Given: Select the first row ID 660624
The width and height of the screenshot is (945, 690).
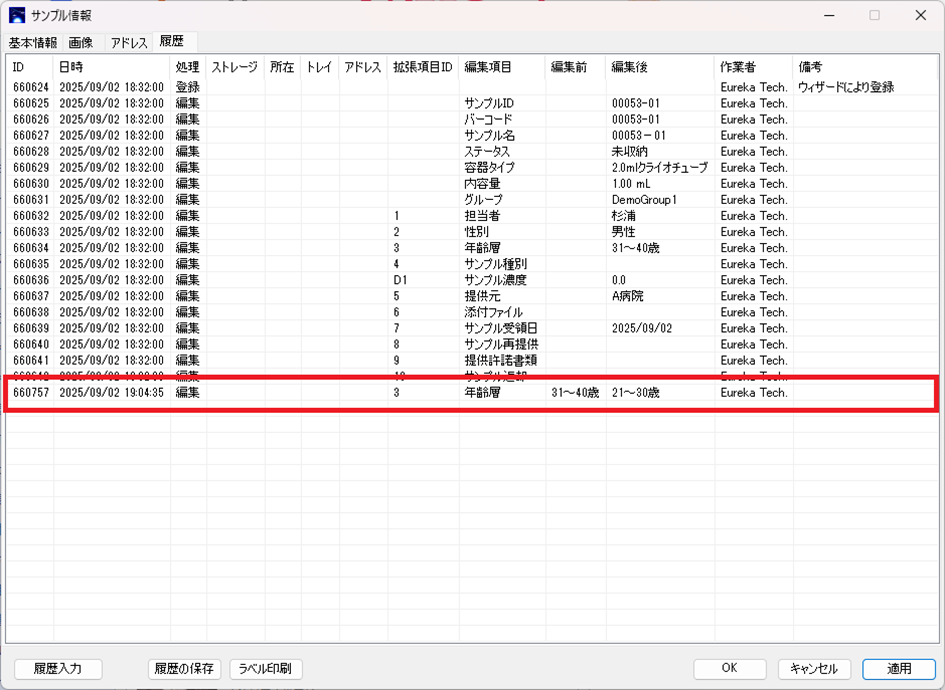Looking at the screenshot, I should coord(30,88).
